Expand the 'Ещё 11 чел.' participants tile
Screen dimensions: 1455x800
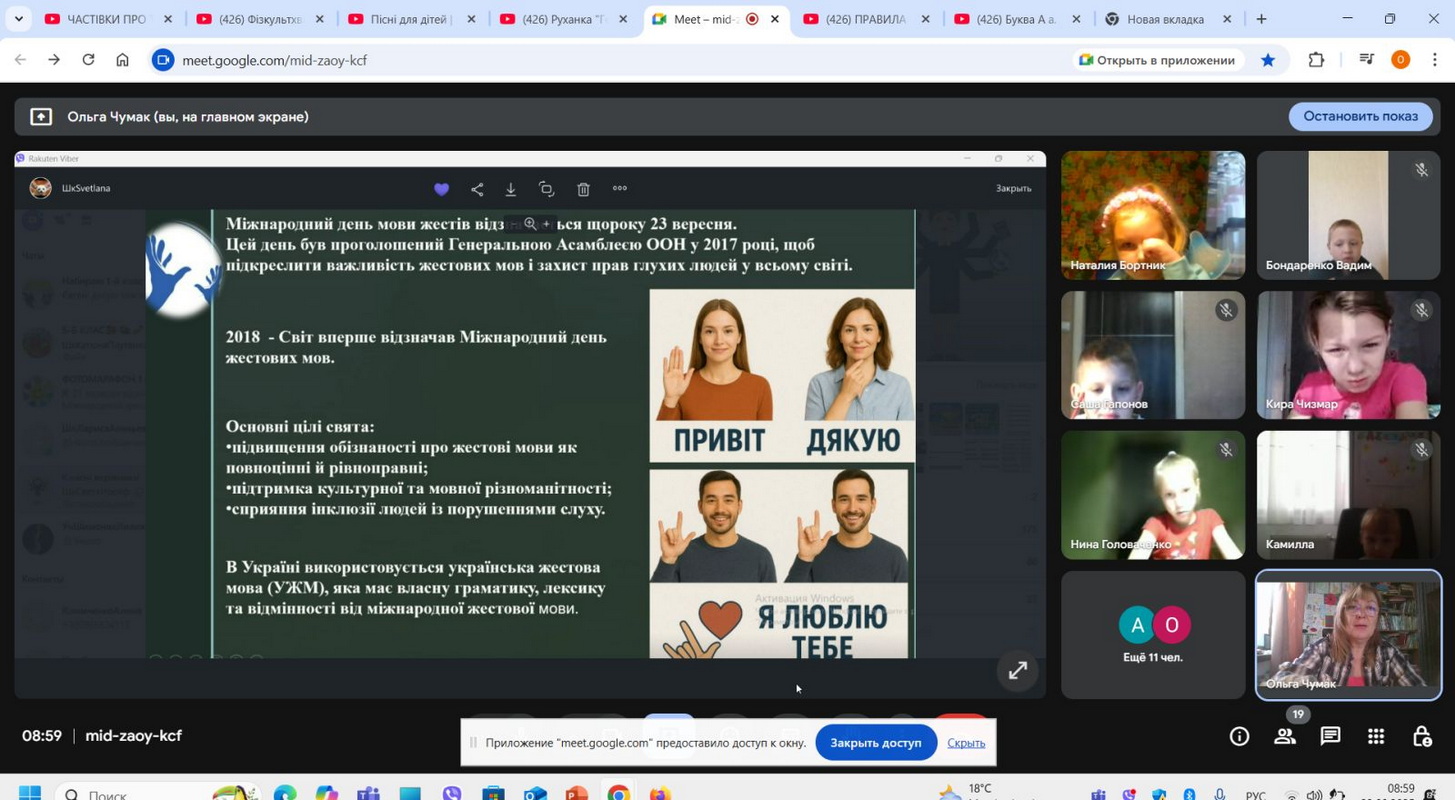tap(1153, 635)
